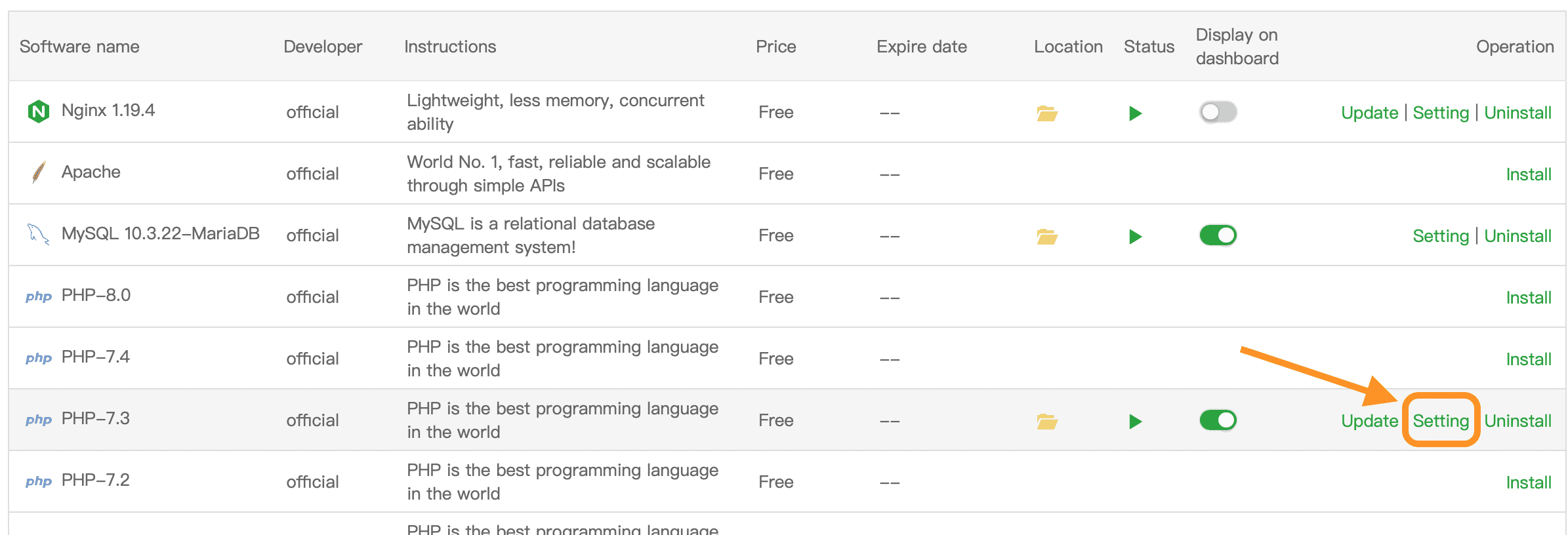Disable MySQL display on dashboard toggle

click(x=1218, y=235)
